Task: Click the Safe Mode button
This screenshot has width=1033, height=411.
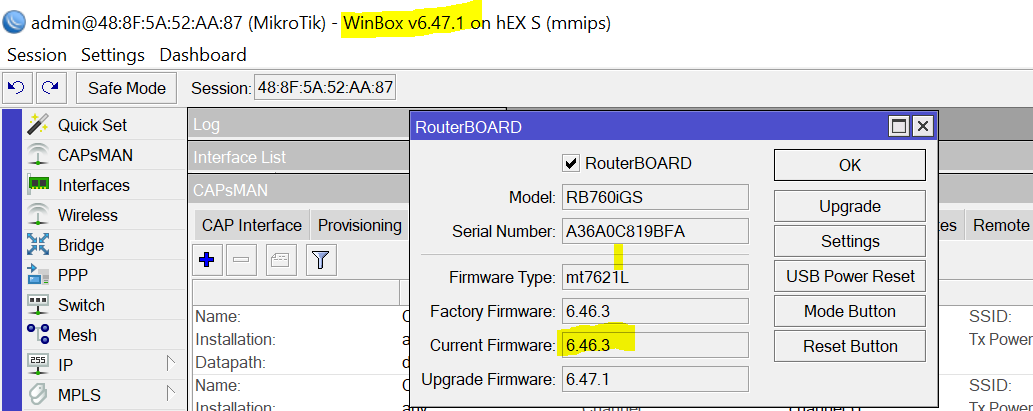Action: [x=126, y=88]
